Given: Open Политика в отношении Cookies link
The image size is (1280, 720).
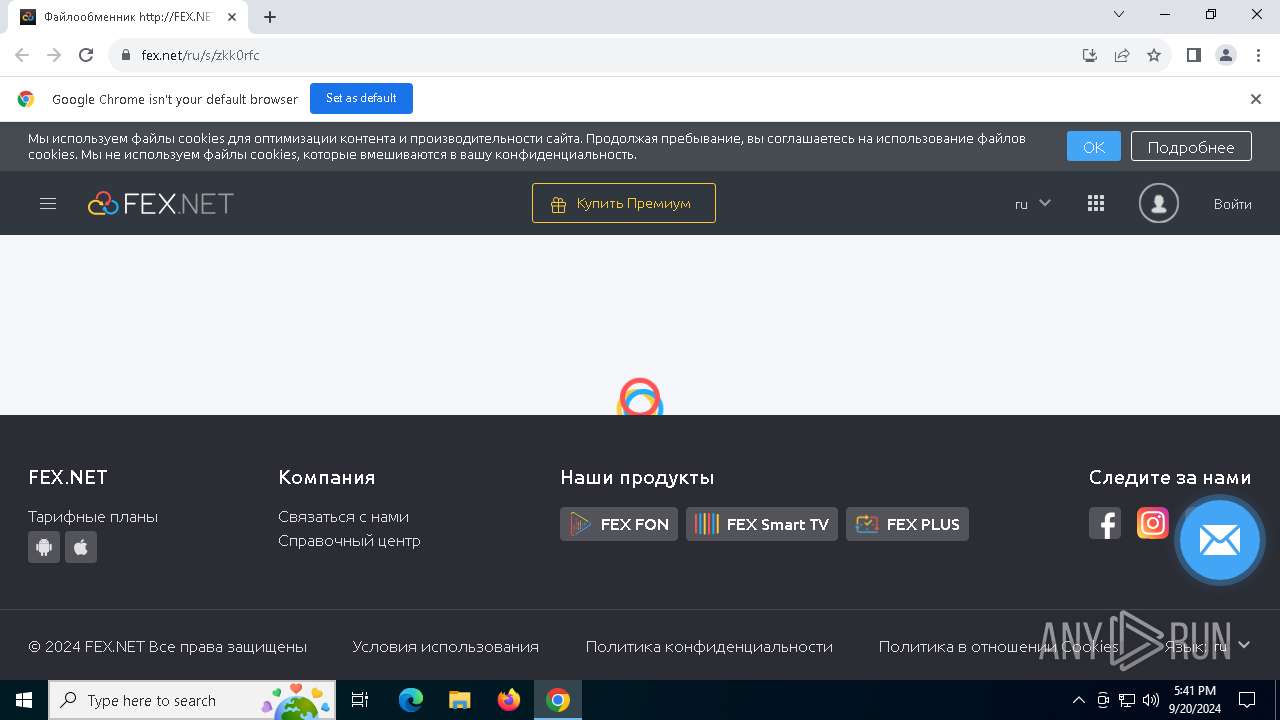Looking at the screenshot, I should pos(998,647).
